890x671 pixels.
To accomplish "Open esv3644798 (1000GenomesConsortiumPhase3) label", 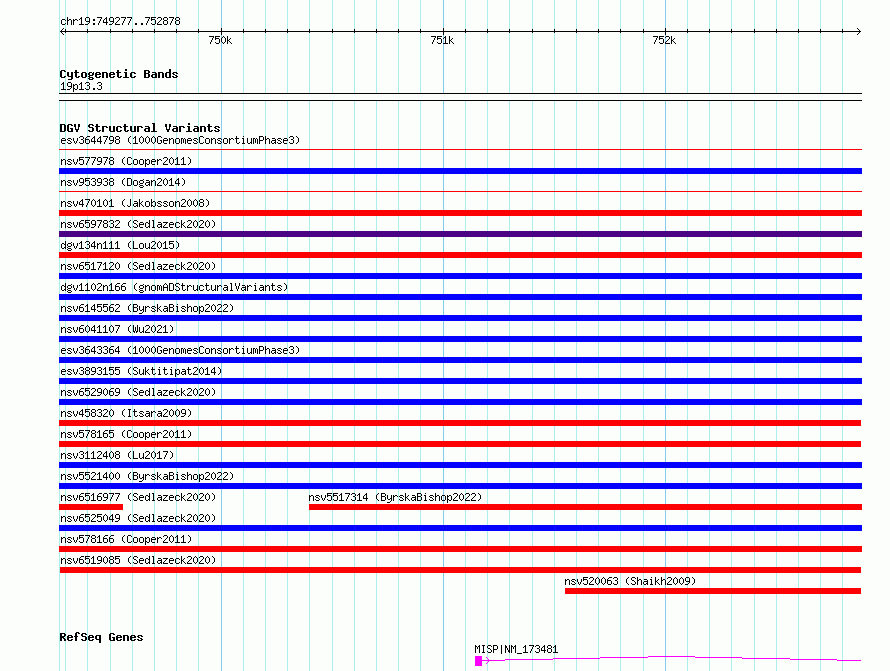I will point(180,140).
